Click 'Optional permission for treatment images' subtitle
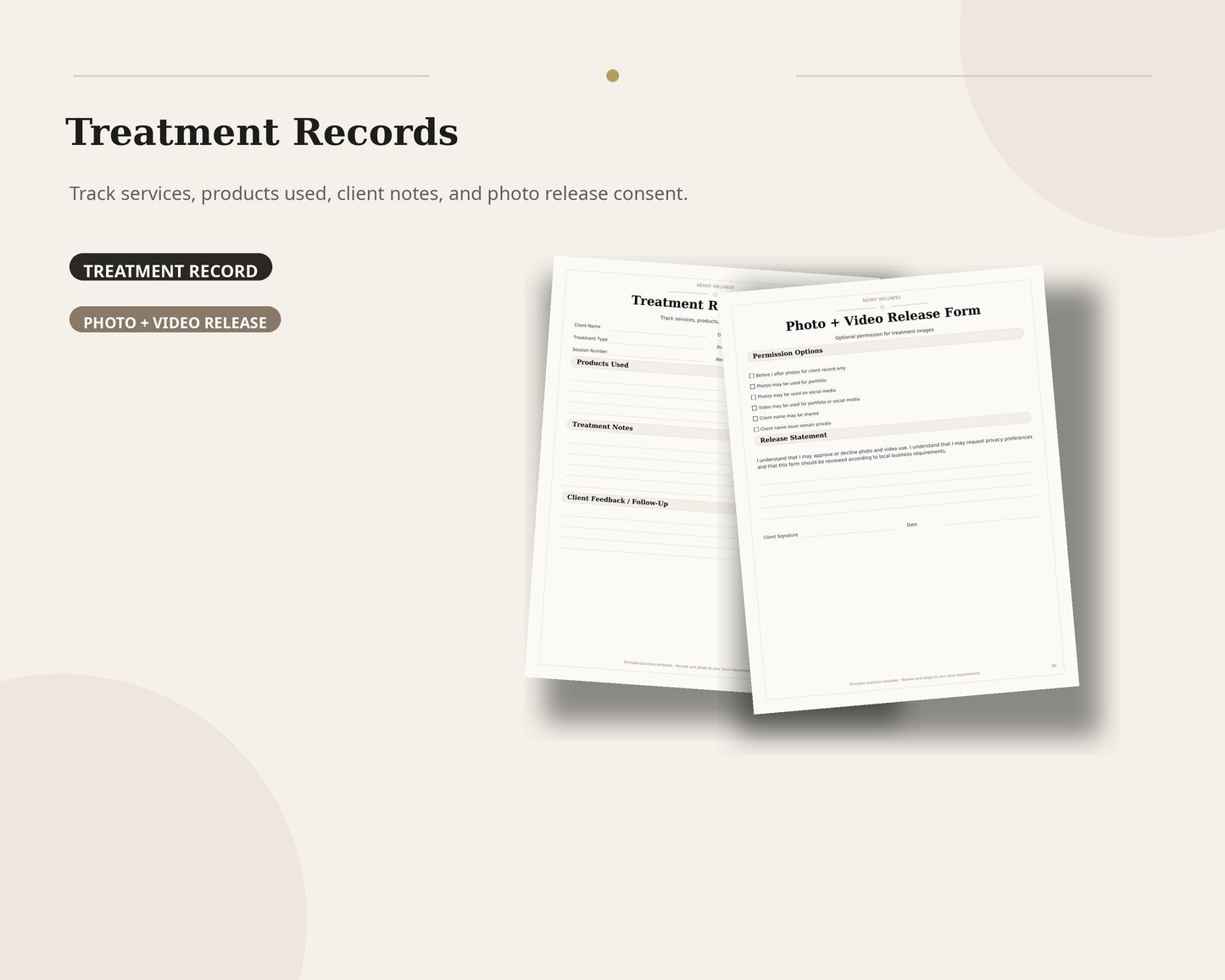 [884, 333]
